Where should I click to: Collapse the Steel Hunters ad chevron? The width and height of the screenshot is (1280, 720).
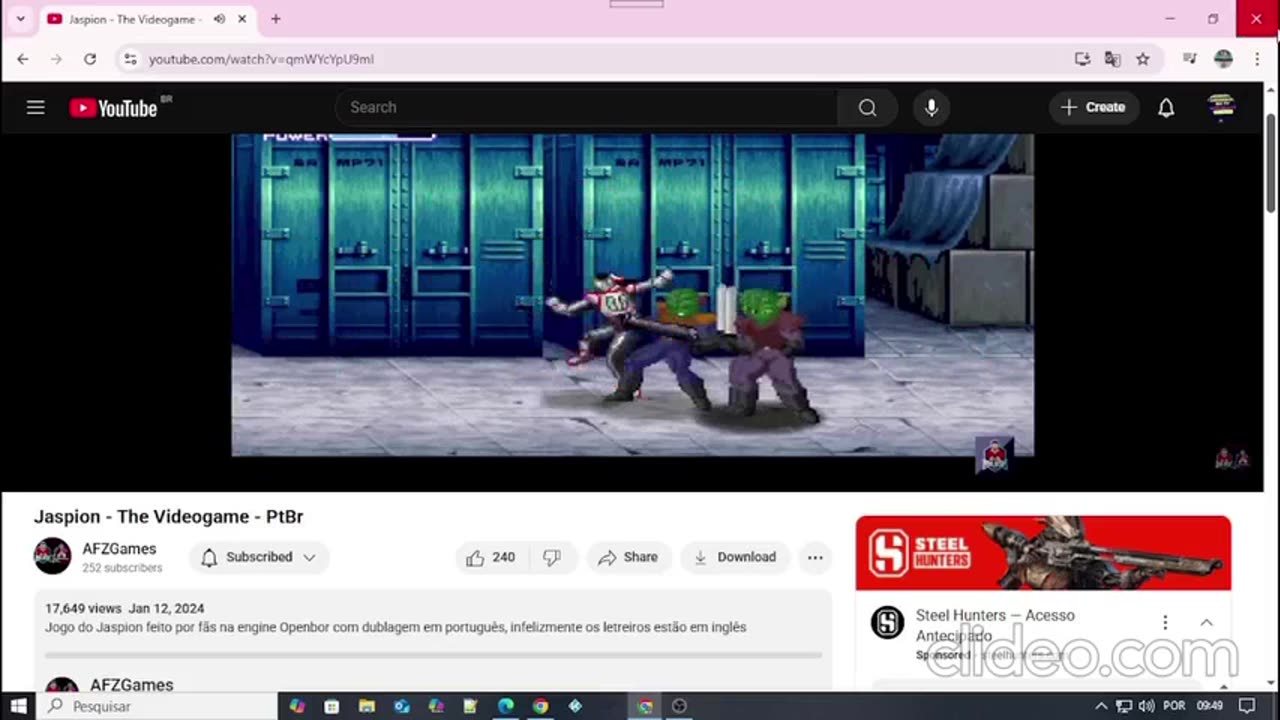[1206, 622]
